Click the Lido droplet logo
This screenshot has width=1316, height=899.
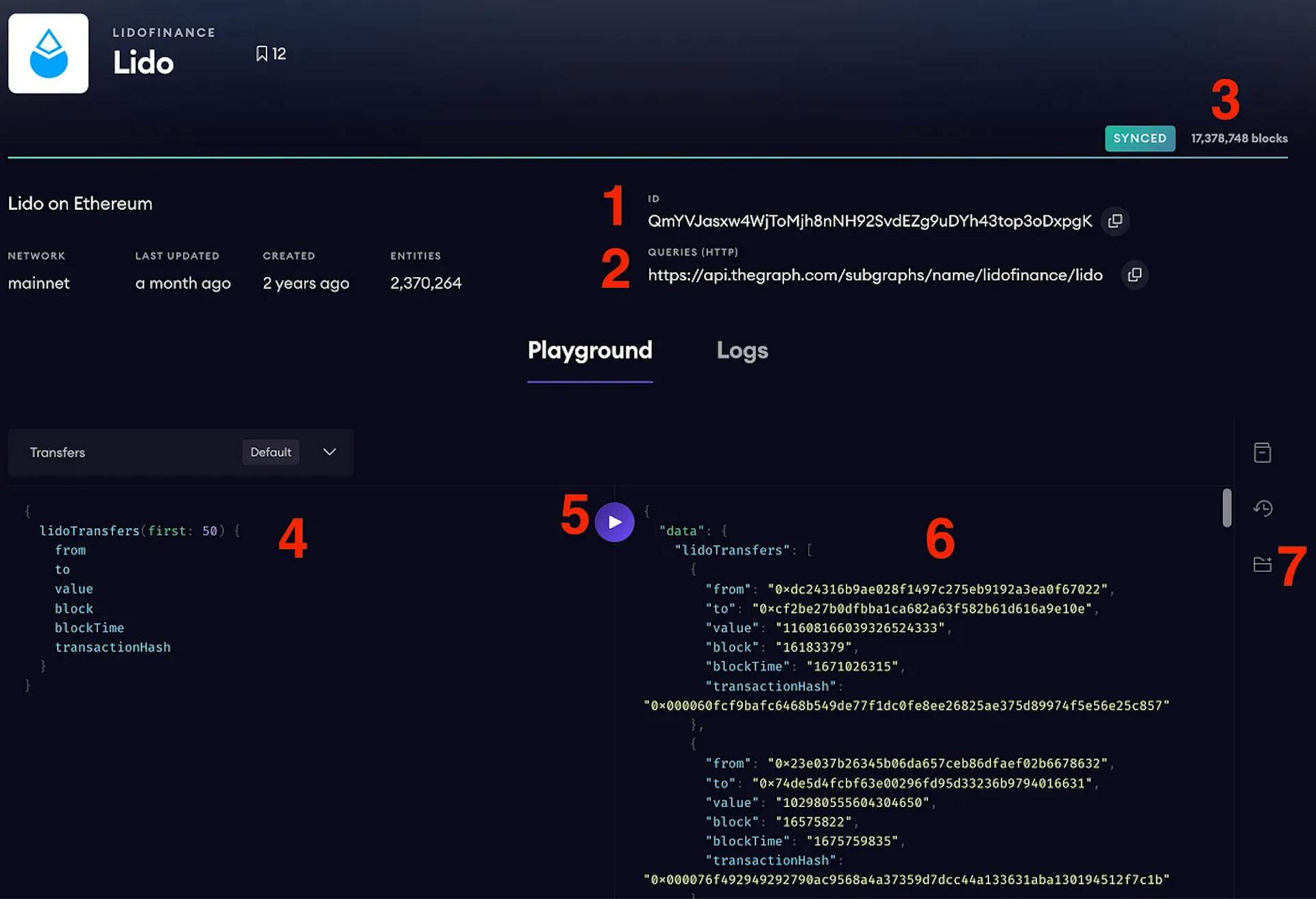pyautogui.click(x=48, y=53)
